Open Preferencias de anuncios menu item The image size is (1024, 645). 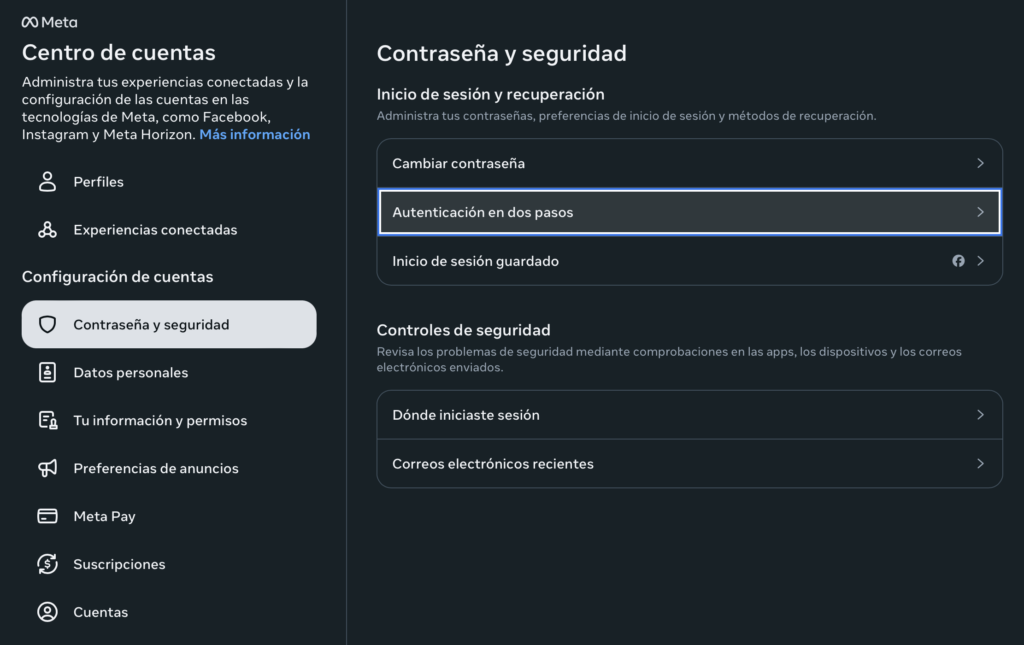[156, 468]
